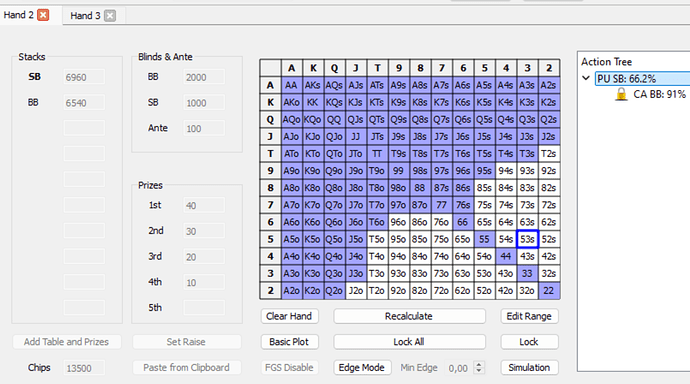Click Paste from Clipboard
Viewport: 690px width, 384px height.
click(186, 367)
